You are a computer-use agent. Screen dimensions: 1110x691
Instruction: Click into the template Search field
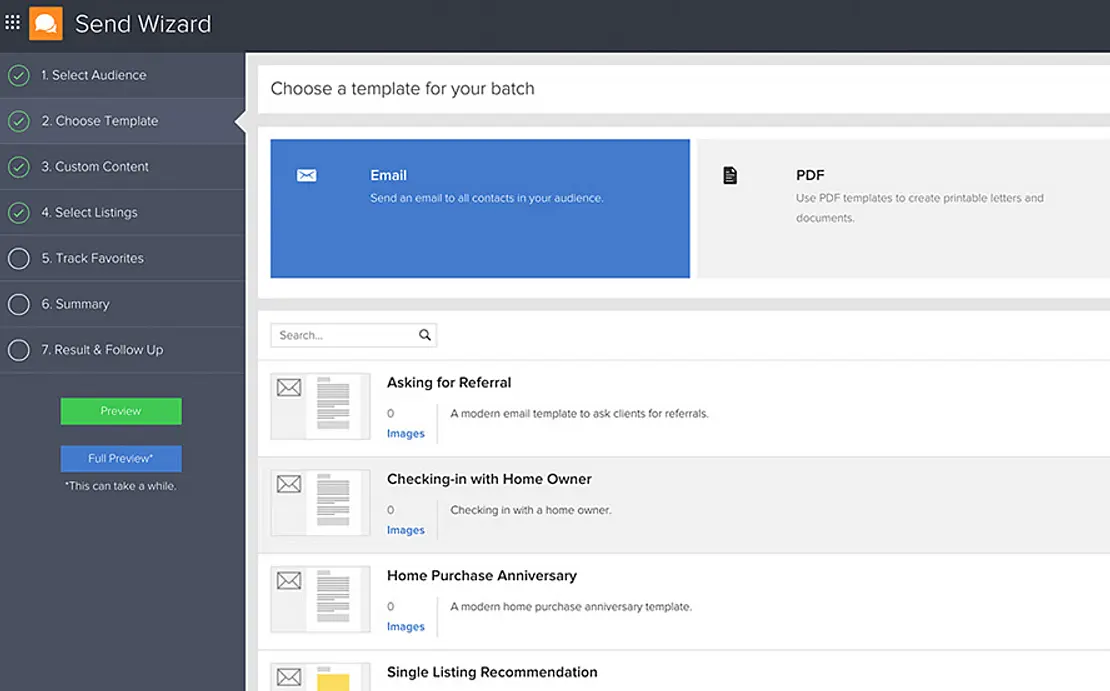pos(345,335)
